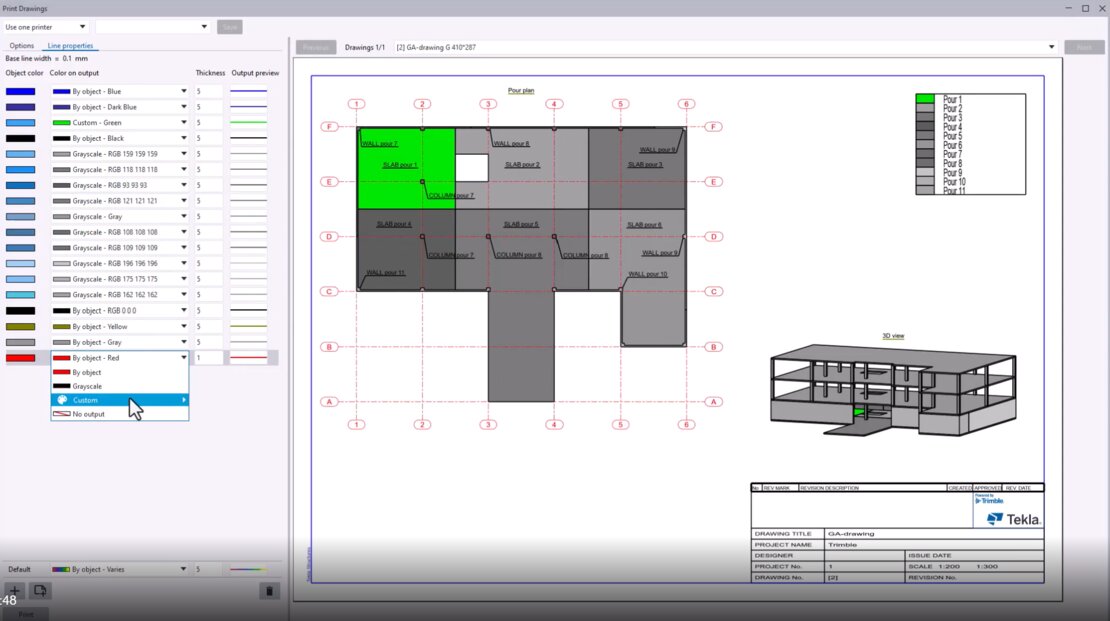Click the Save button

tap(229, 27)
